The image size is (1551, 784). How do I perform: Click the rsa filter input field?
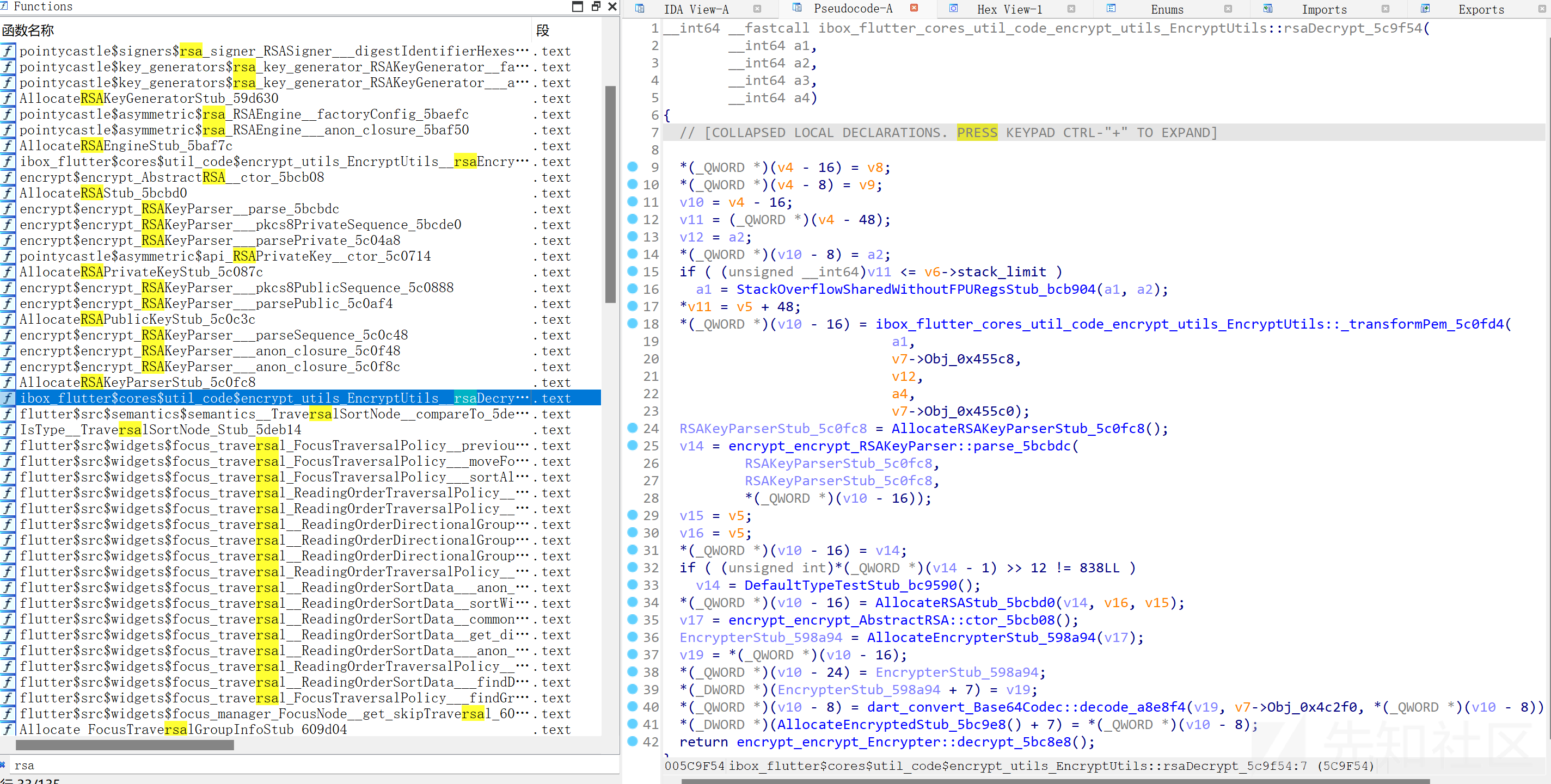pos(313,766)
